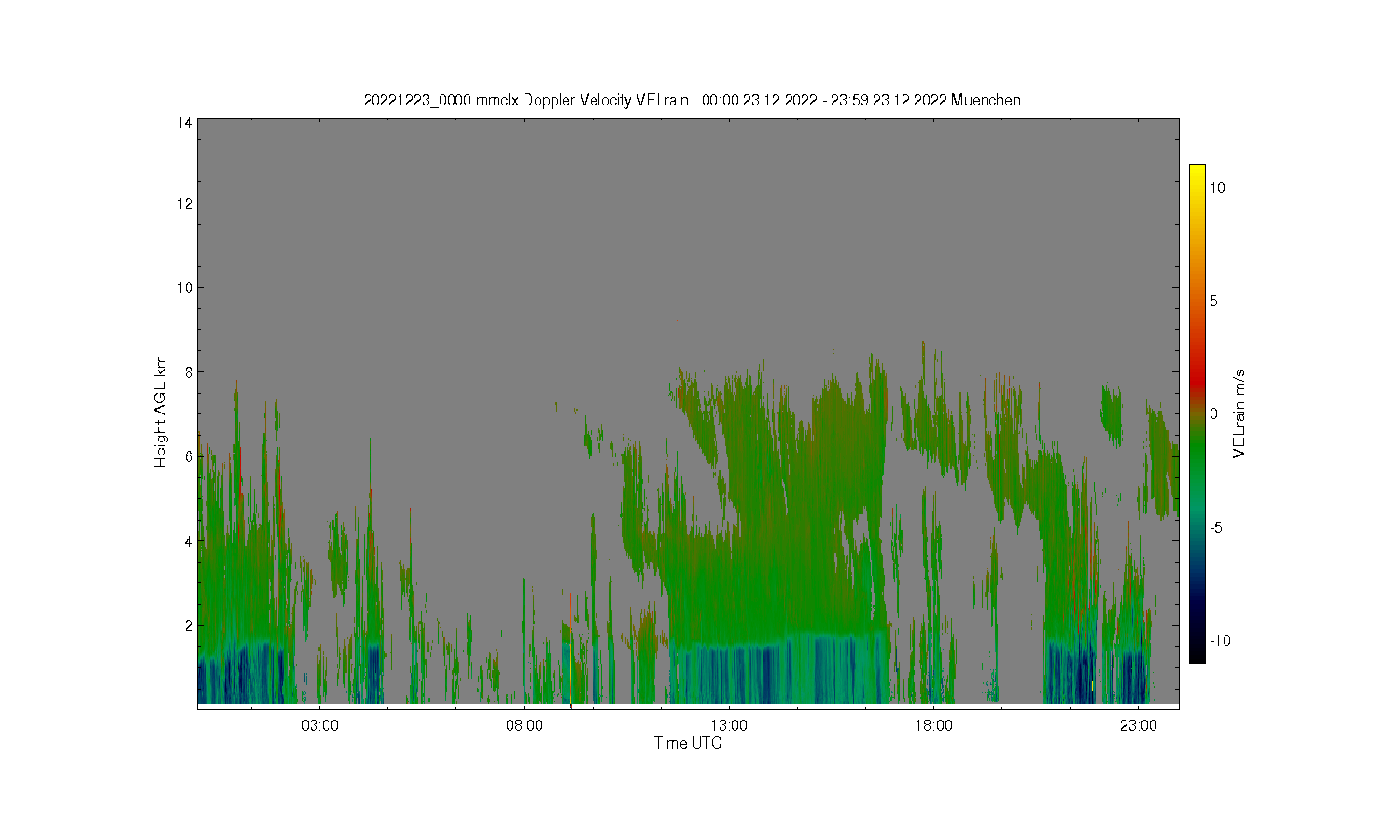Viewport: 1400px width, 840px height.
Task: Click the 'VELrain m/s' colorbar label
Action: coord(1239,413)
